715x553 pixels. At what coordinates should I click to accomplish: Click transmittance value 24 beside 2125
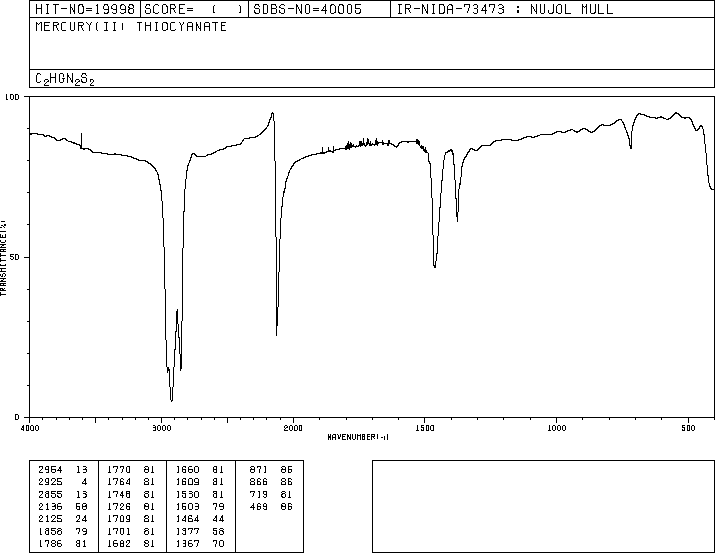point(82,519)
